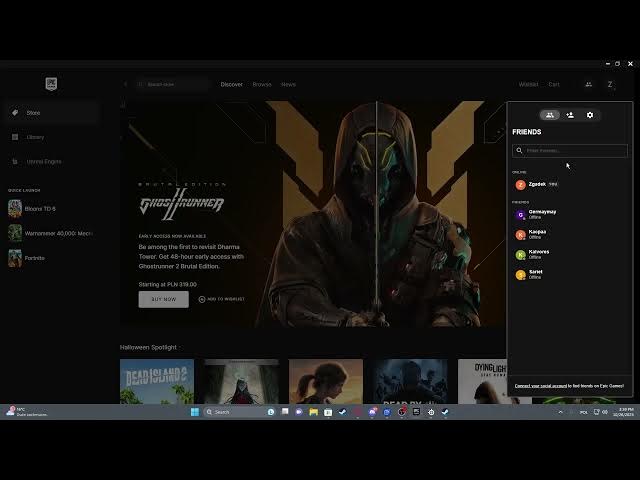
Task: Go back with the store back arrow
Action: pos(125,84)
